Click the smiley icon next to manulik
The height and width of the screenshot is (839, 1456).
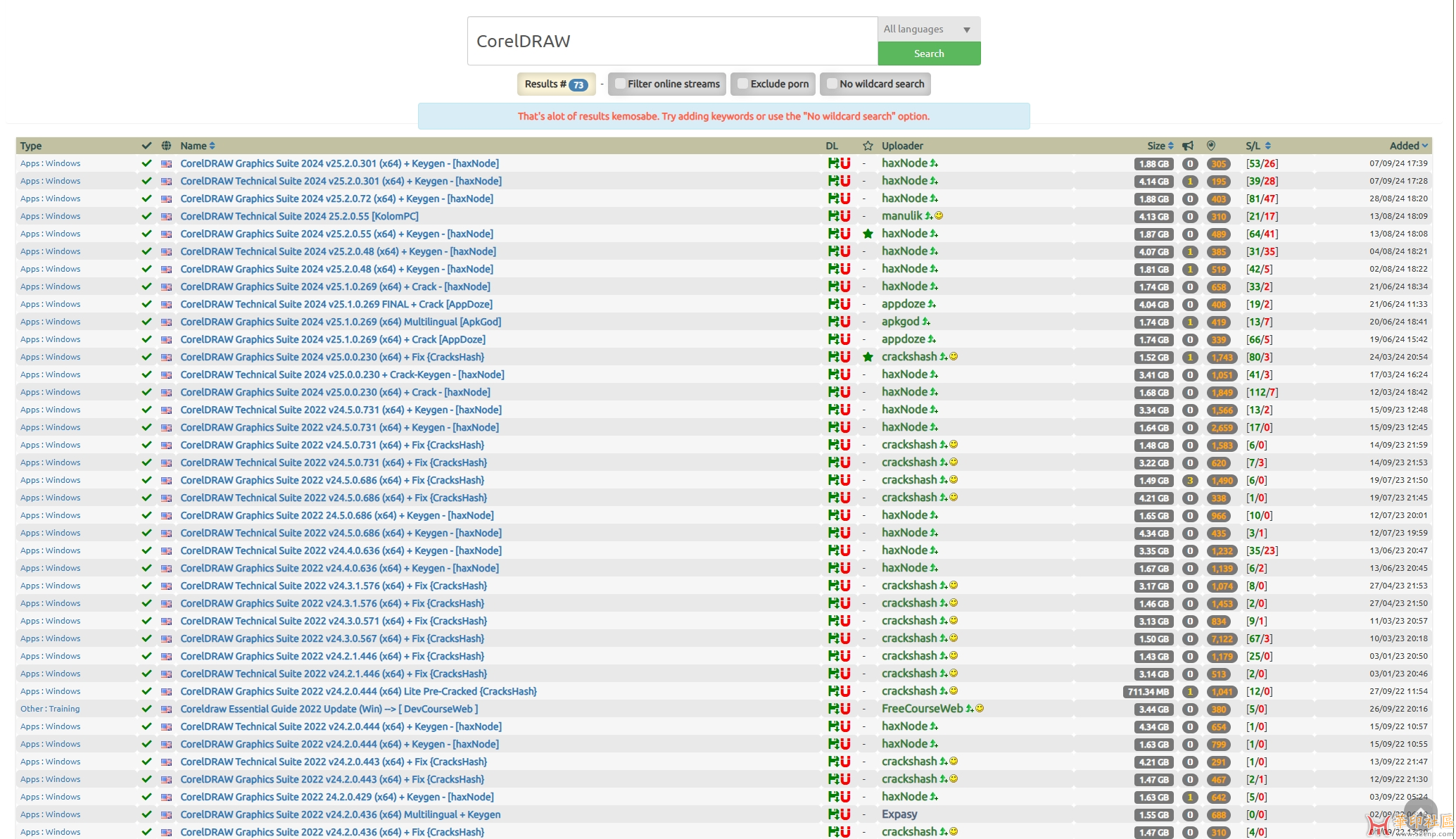[939, 216]
